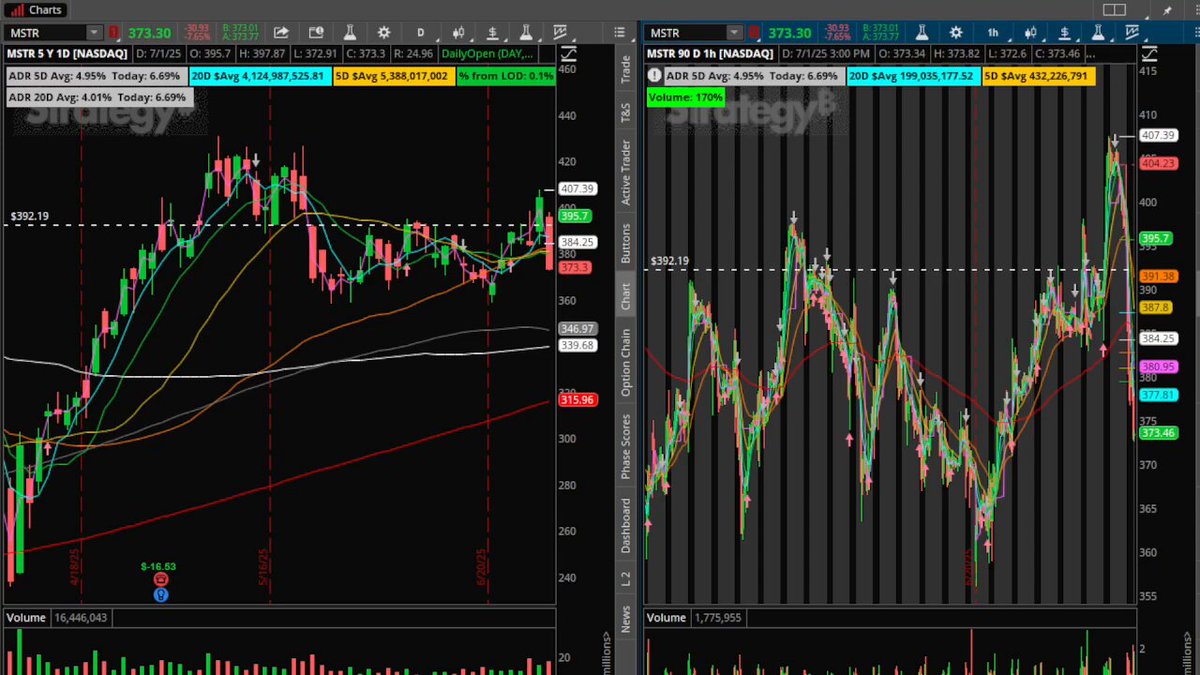This screenshot has height=675, width=1200.
Task: Open the Active Trader side tab
Action: coord(627,173)
